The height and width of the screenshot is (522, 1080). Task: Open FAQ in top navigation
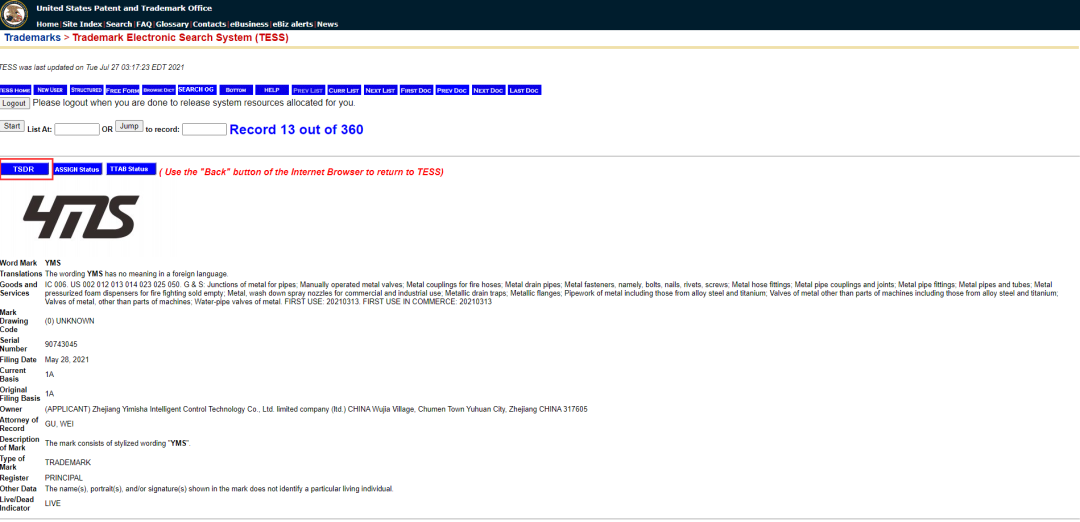[143, 24]
